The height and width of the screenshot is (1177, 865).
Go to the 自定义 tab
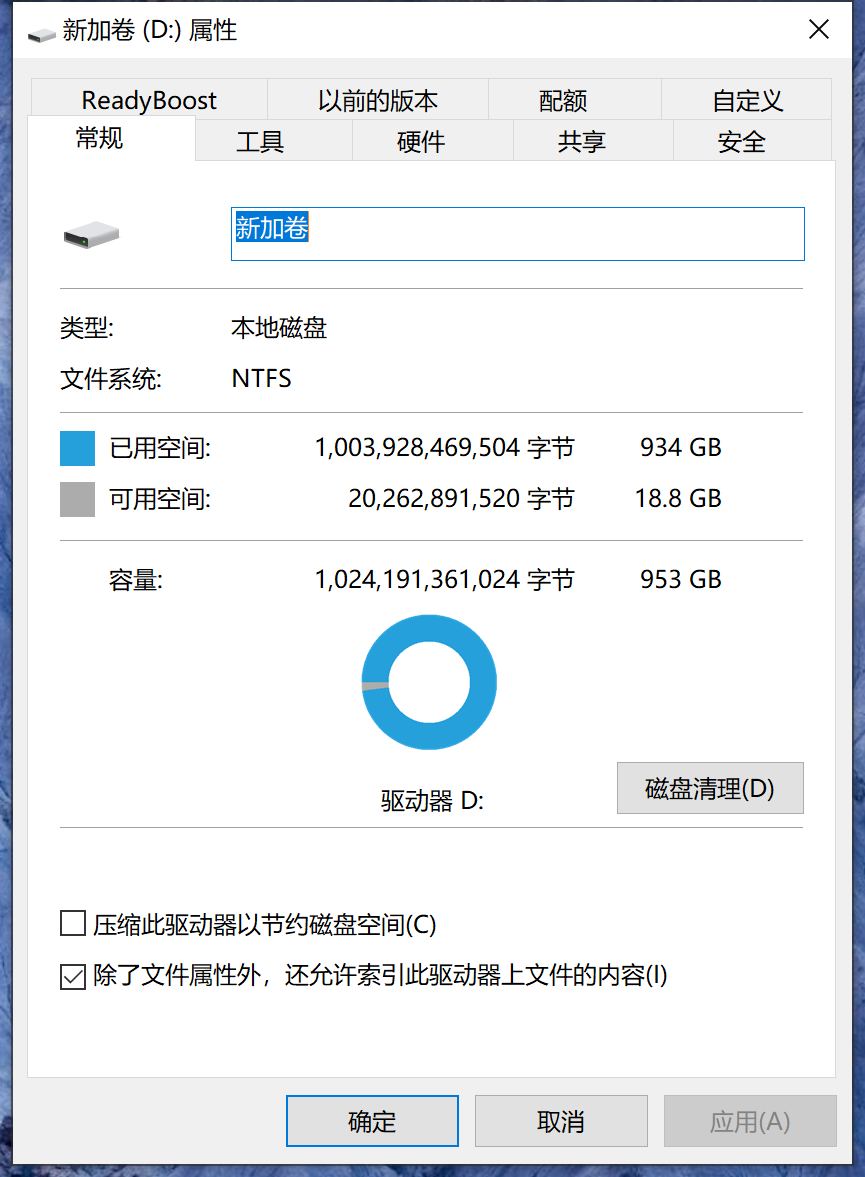747,100
